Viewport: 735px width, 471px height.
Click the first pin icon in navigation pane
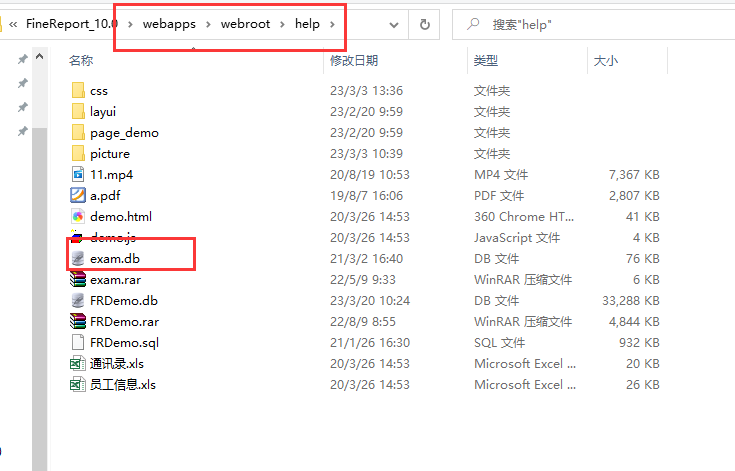click(x=22, y=60)
